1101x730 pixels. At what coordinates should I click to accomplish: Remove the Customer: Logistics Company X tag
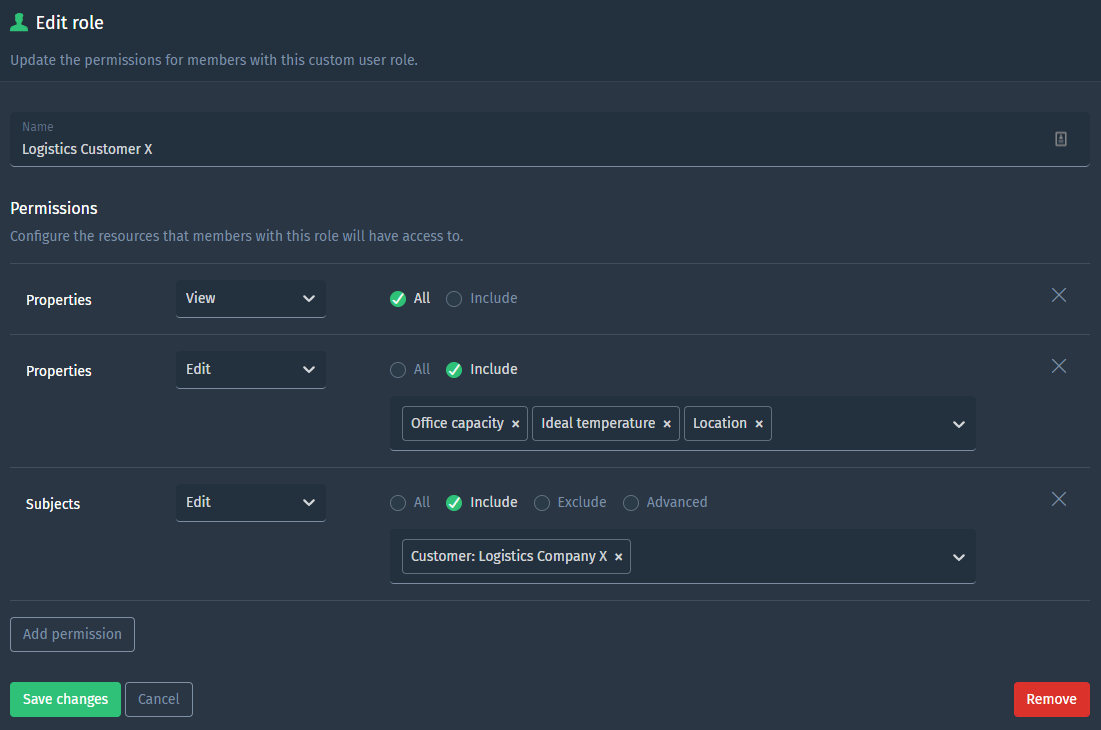[x=618, y=556]
